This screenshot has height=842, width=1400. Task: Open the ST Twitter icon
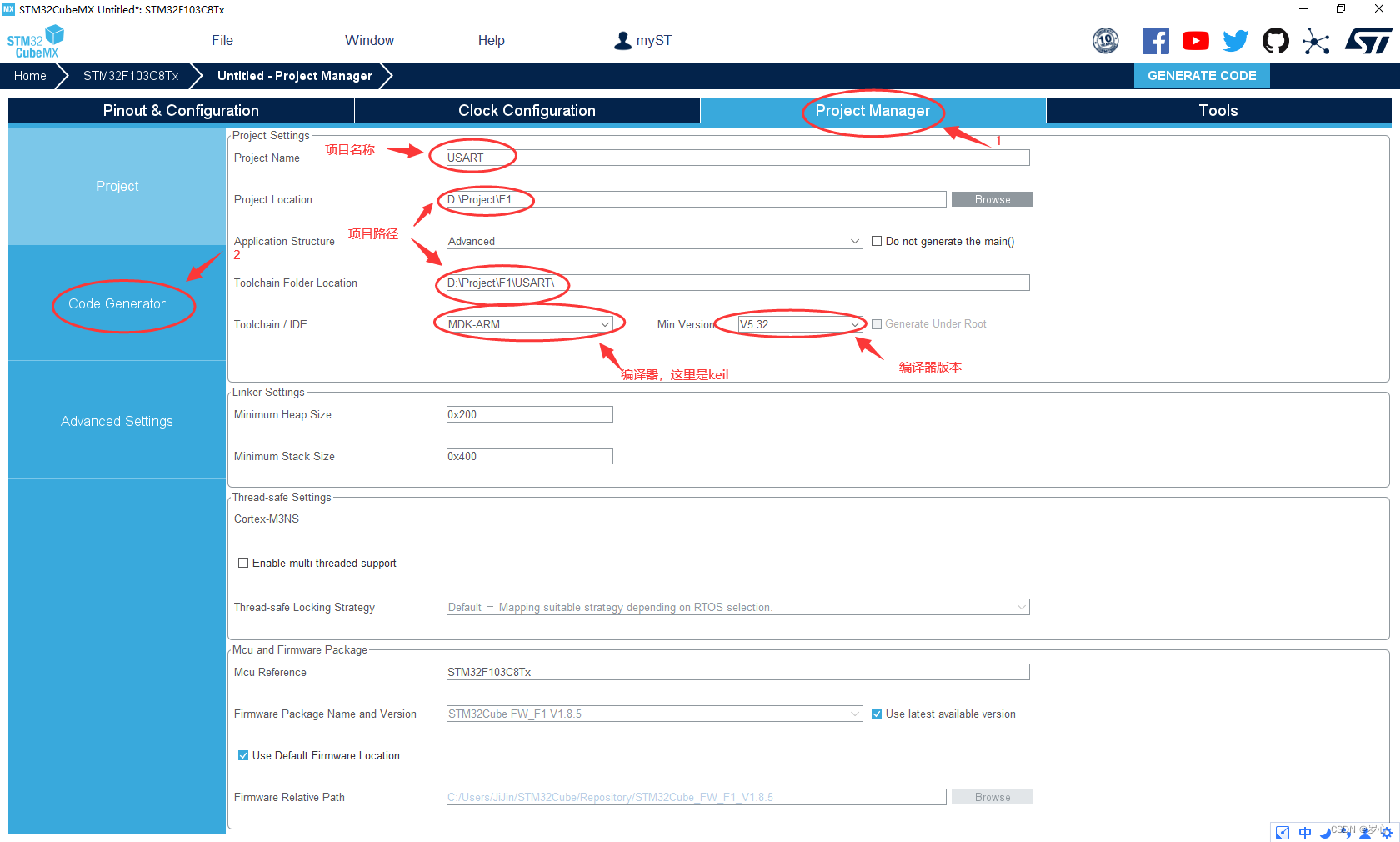tap(1236, 41)
